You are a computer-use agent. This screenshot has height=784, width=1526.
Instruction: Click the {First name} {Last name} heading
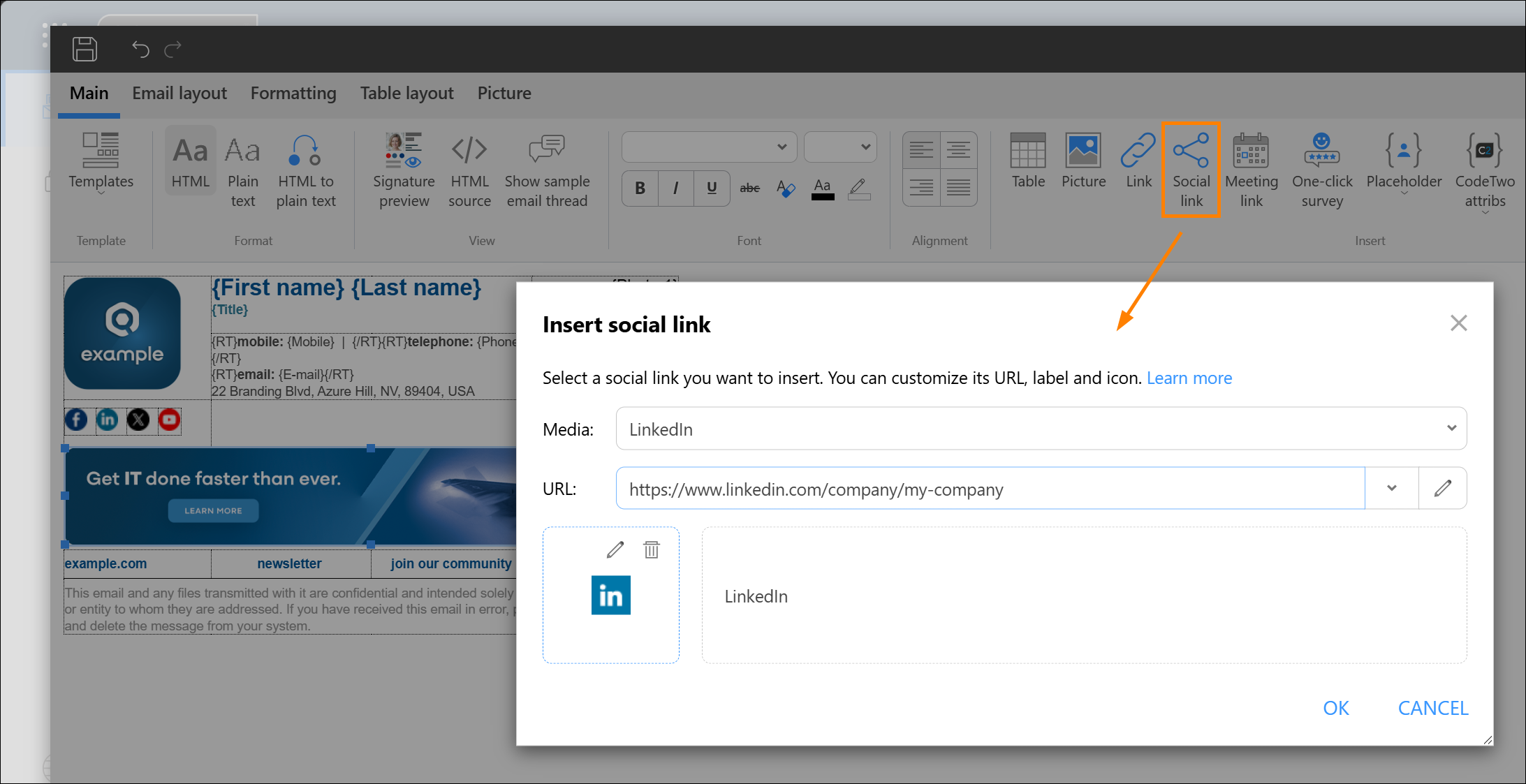(346, 288)
